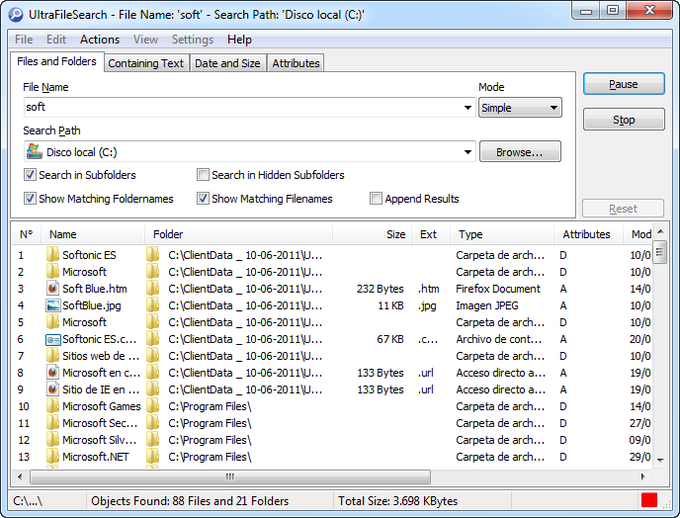680x518 pixels.
Task: Select the 'Imagen JPEG' type cell
Action: point(487,305)
